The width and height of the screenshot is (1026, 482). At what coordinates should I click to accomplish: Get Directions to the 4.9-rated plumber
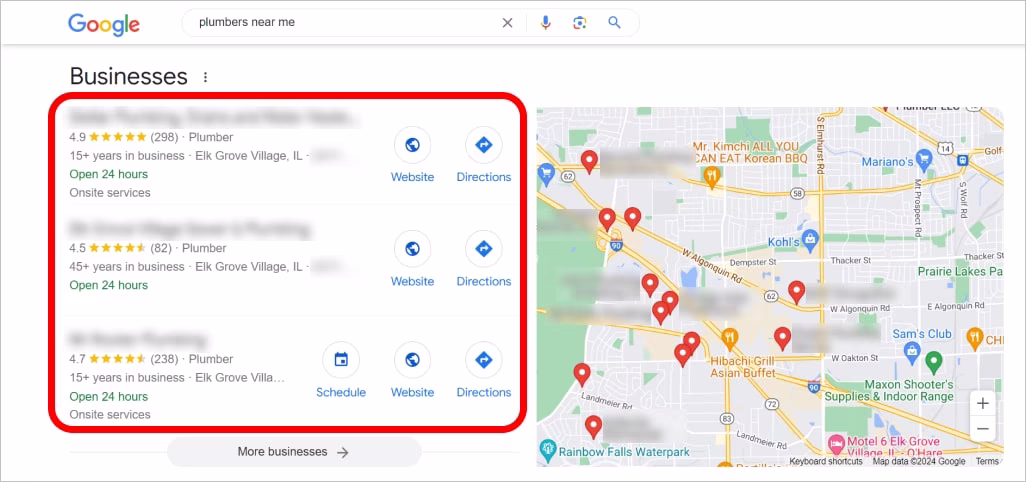pyautogui.click(x=484, y=156)
